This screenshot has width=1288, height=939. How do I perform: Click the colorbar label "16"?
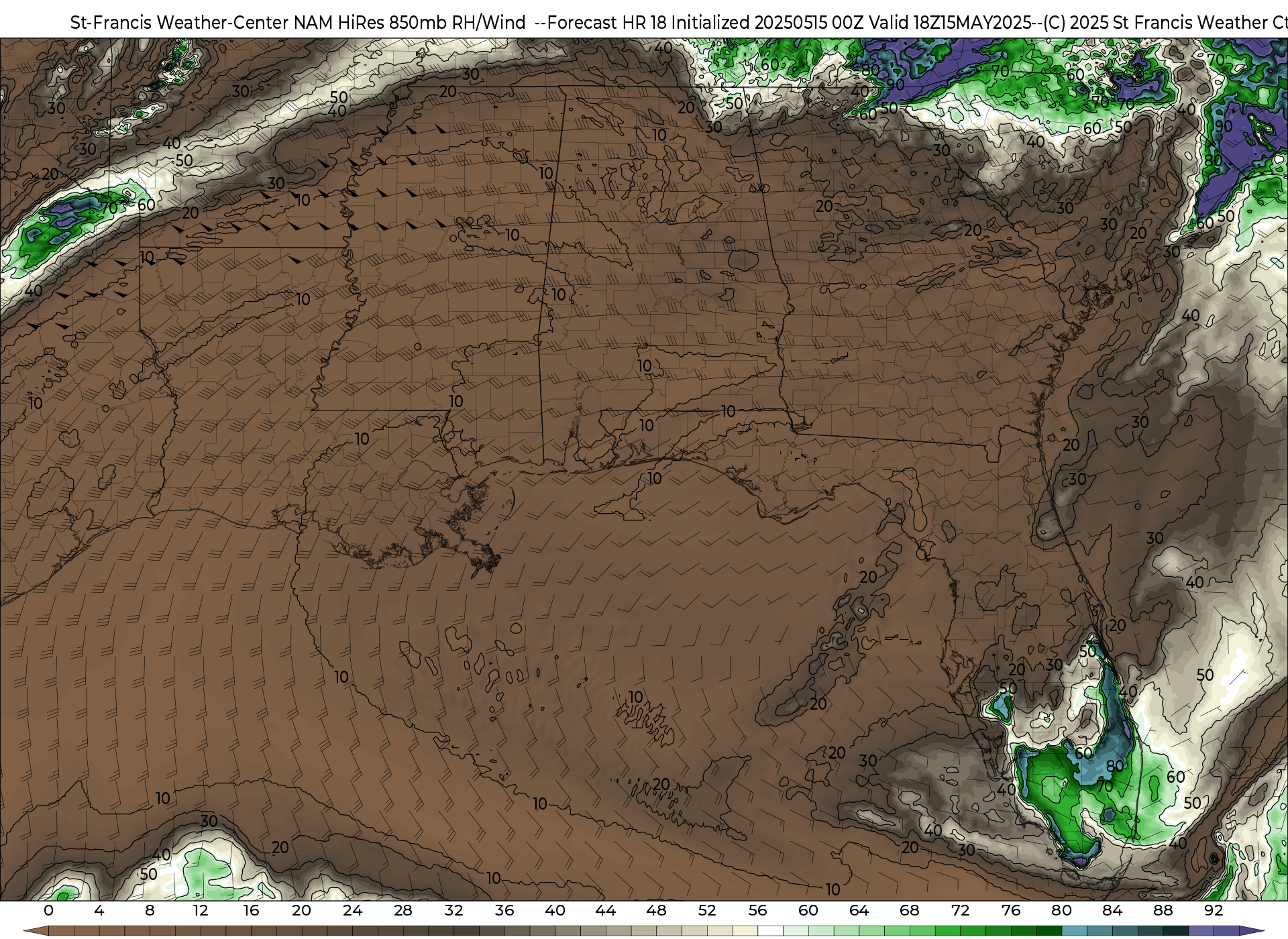click(x=251, y=910)
